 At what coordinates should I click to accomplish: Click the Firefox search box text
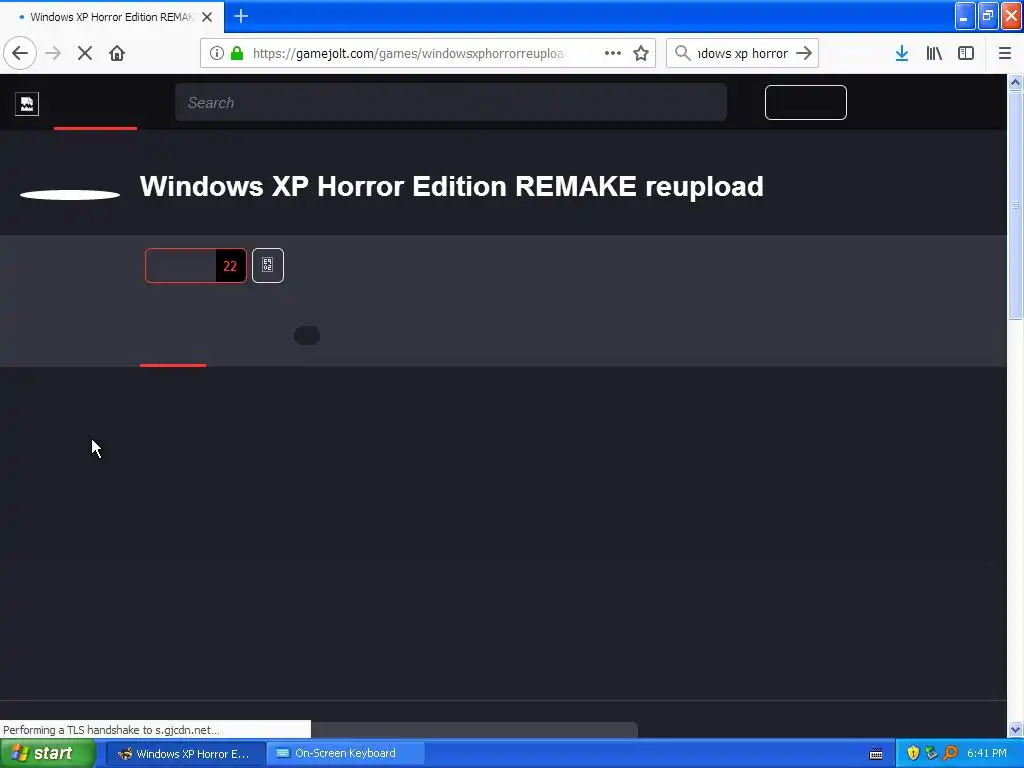(x=743, y=53)
